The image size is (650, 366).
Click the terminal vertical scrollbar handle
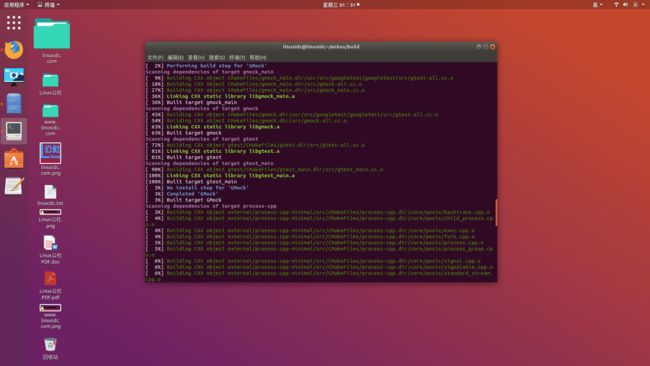[496, 213]
